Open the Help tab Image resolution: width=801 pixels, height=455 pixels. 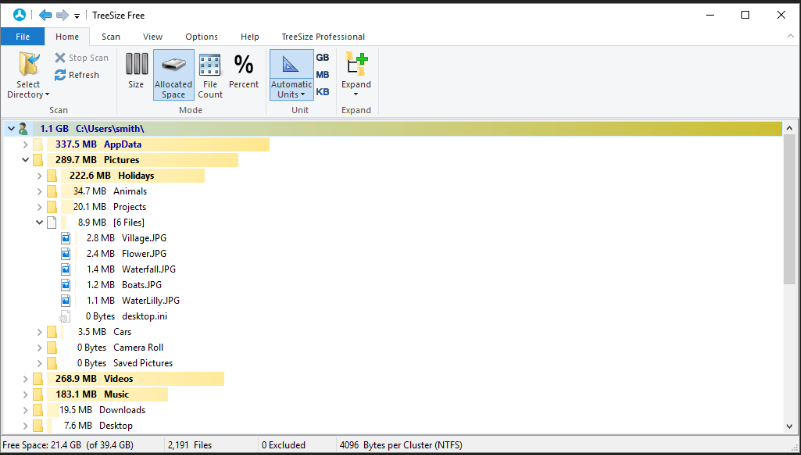pyautogui.click(x=250, y=37)
